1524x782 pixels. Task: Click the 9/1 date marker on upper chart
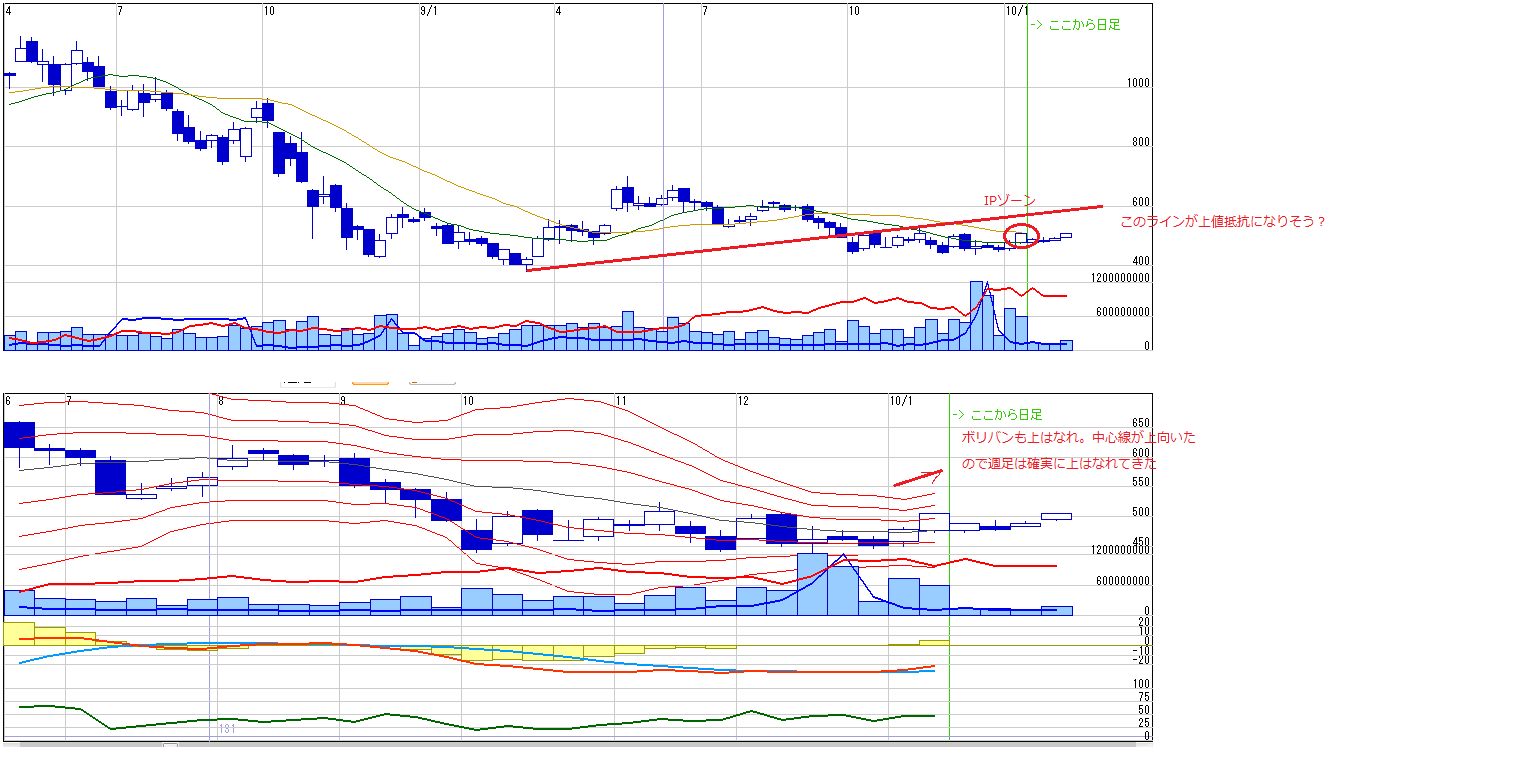point(429,11)
